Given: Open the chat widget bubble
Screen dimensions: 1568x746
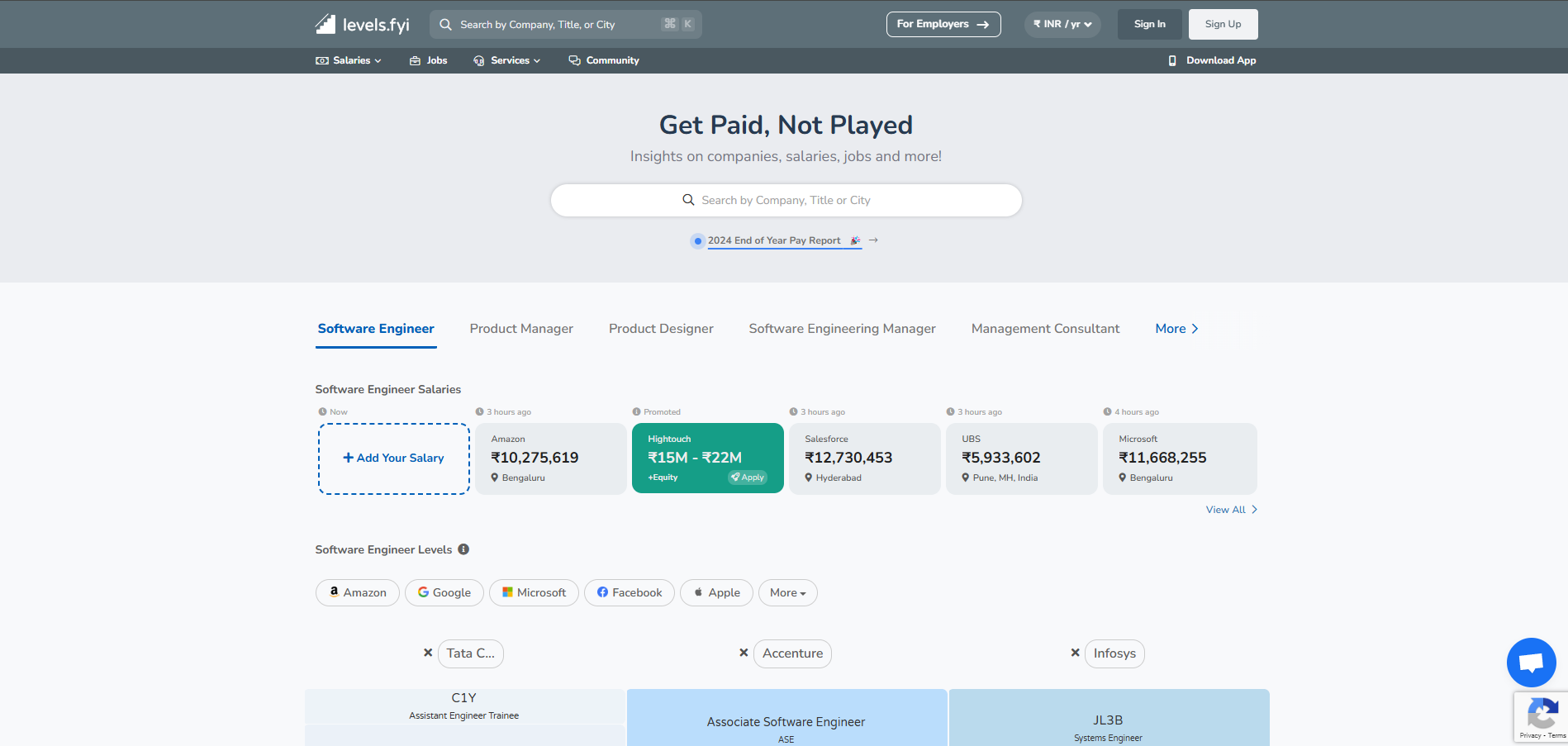Looking at the screenshot, I should coord(1531,662).
